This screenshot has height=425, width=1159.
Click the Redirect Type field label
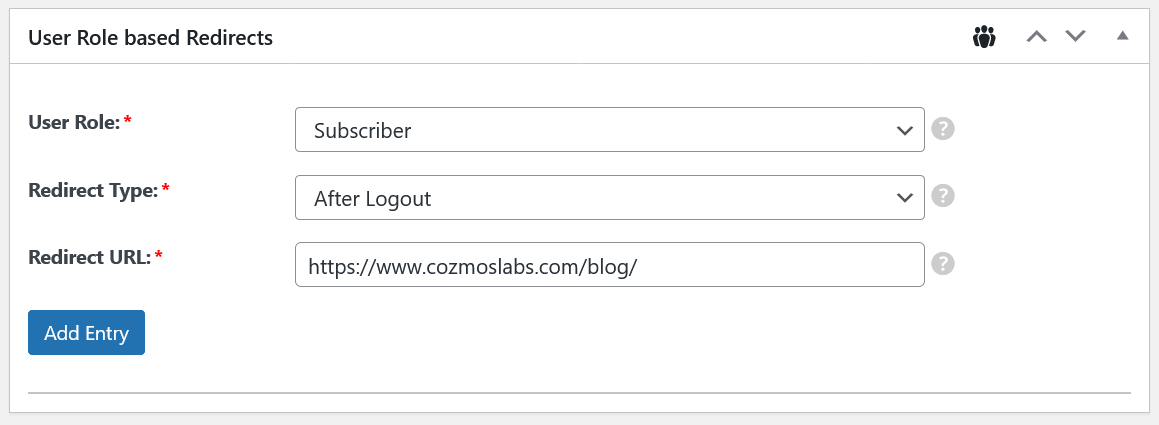tap(93, 189)
